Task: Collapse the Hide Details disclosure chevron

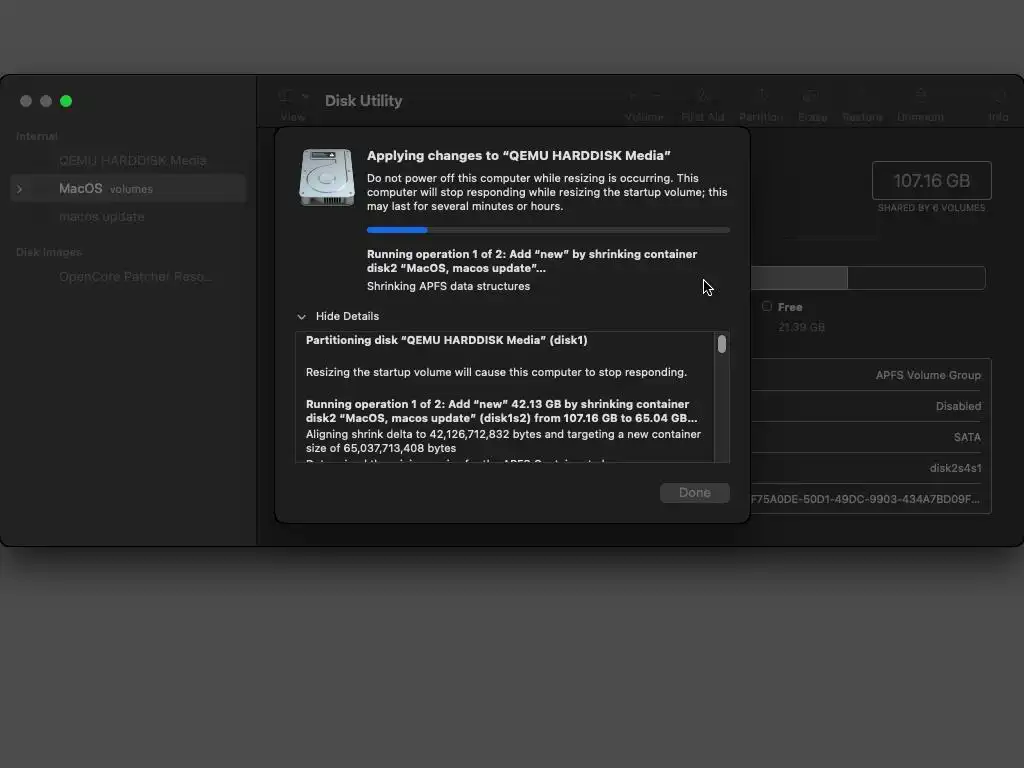Action: click(x=301, y=317)
